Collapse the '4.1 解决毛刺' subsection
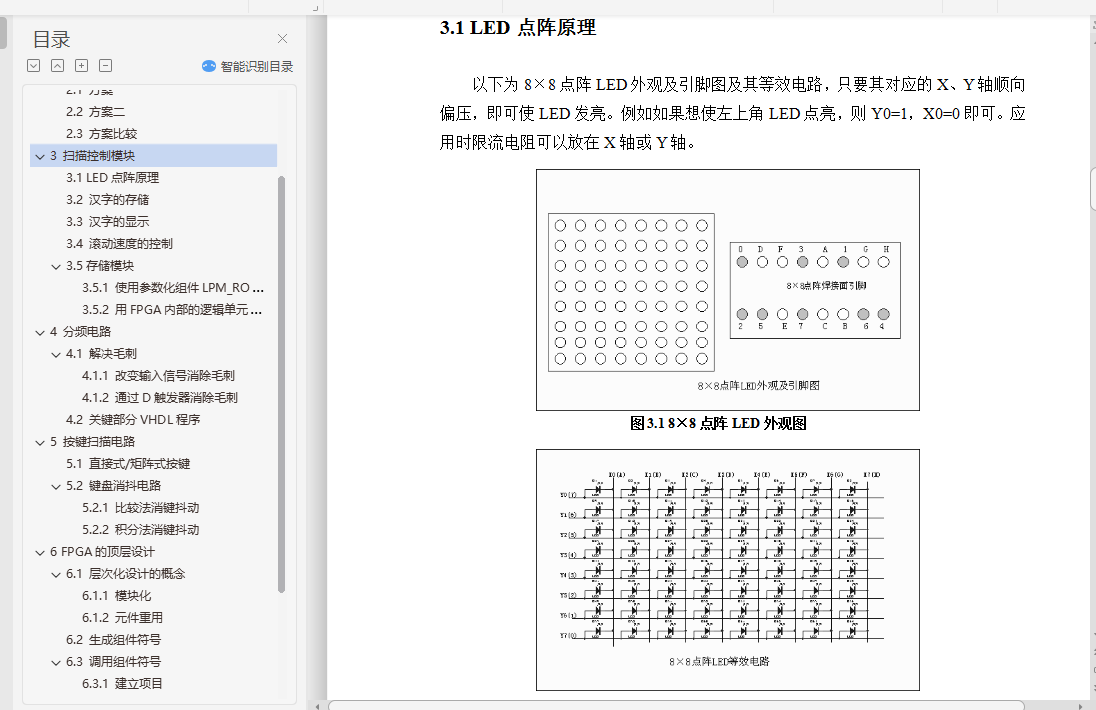The image size is (1096, 710). click(56, 354)
